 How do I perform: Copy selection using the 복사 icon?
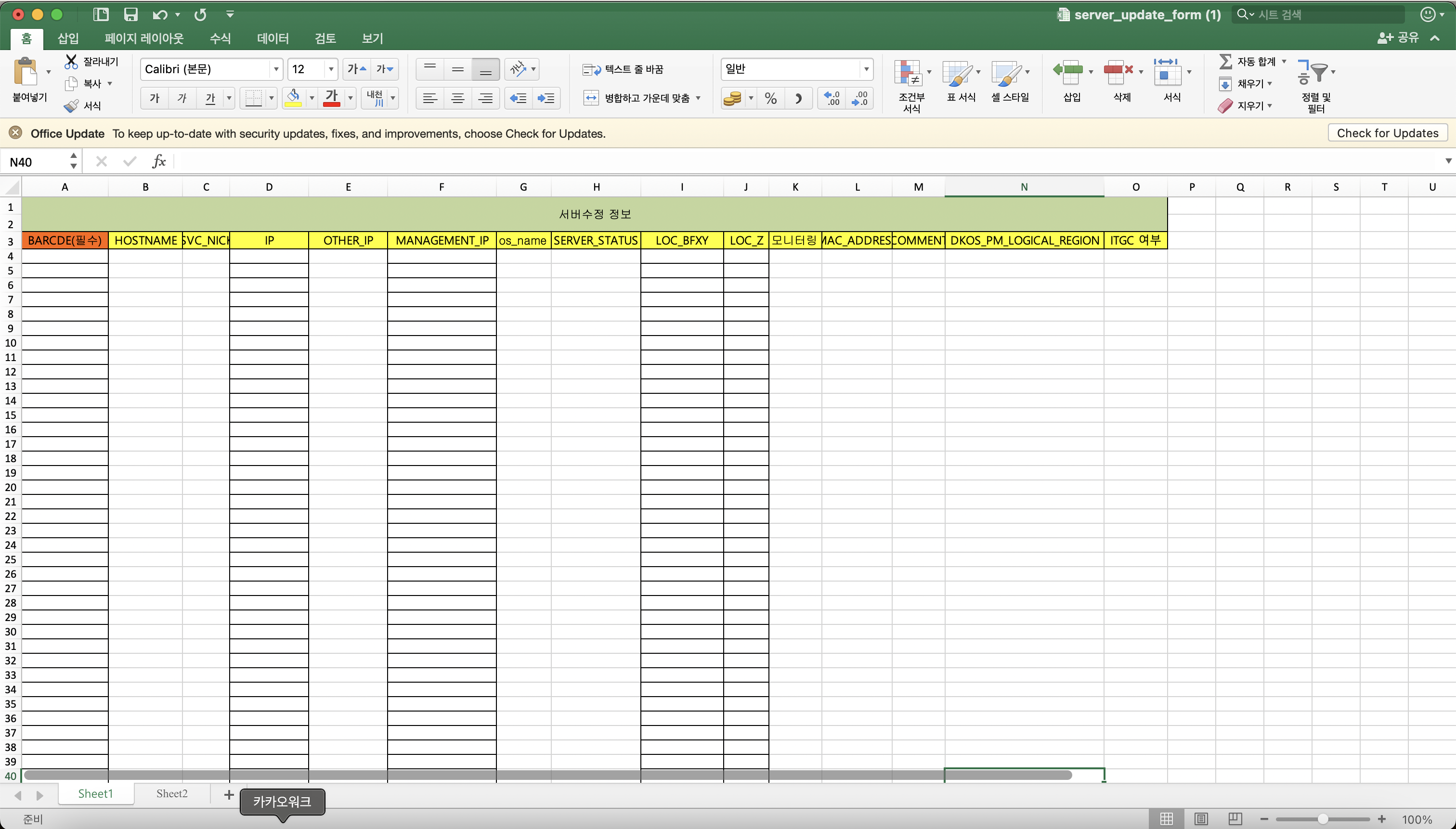coord(71,84)
